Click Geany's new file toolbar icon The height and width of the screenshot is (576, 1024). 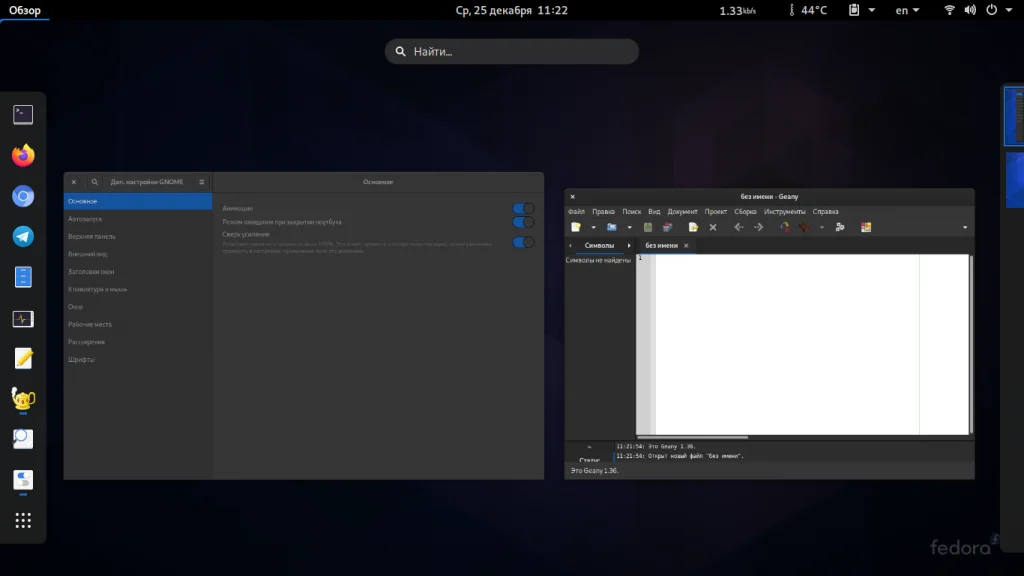tap(576, 227)
